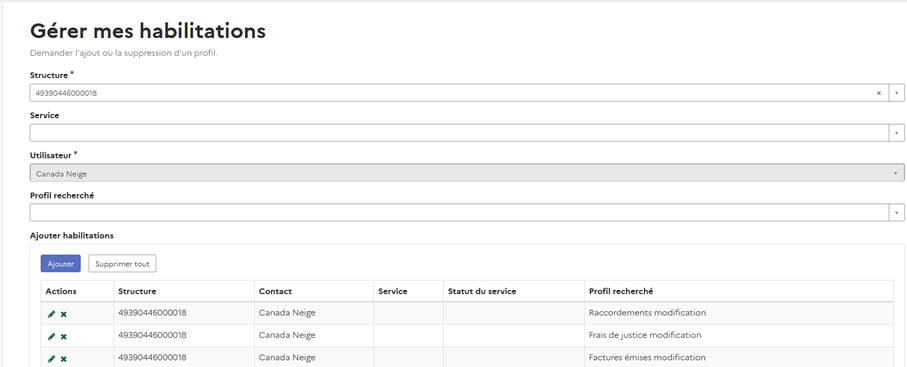Image resolution: width=907 pixels, height=367 pixels.
Task: Open the Service dropdown arrow
Action: [897, 133]
